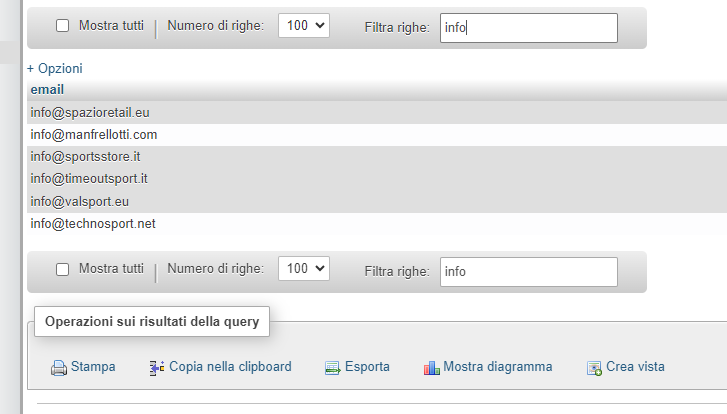Focus the bottom Filtra righe field
The image size is (727, 414).
[528, 271]
